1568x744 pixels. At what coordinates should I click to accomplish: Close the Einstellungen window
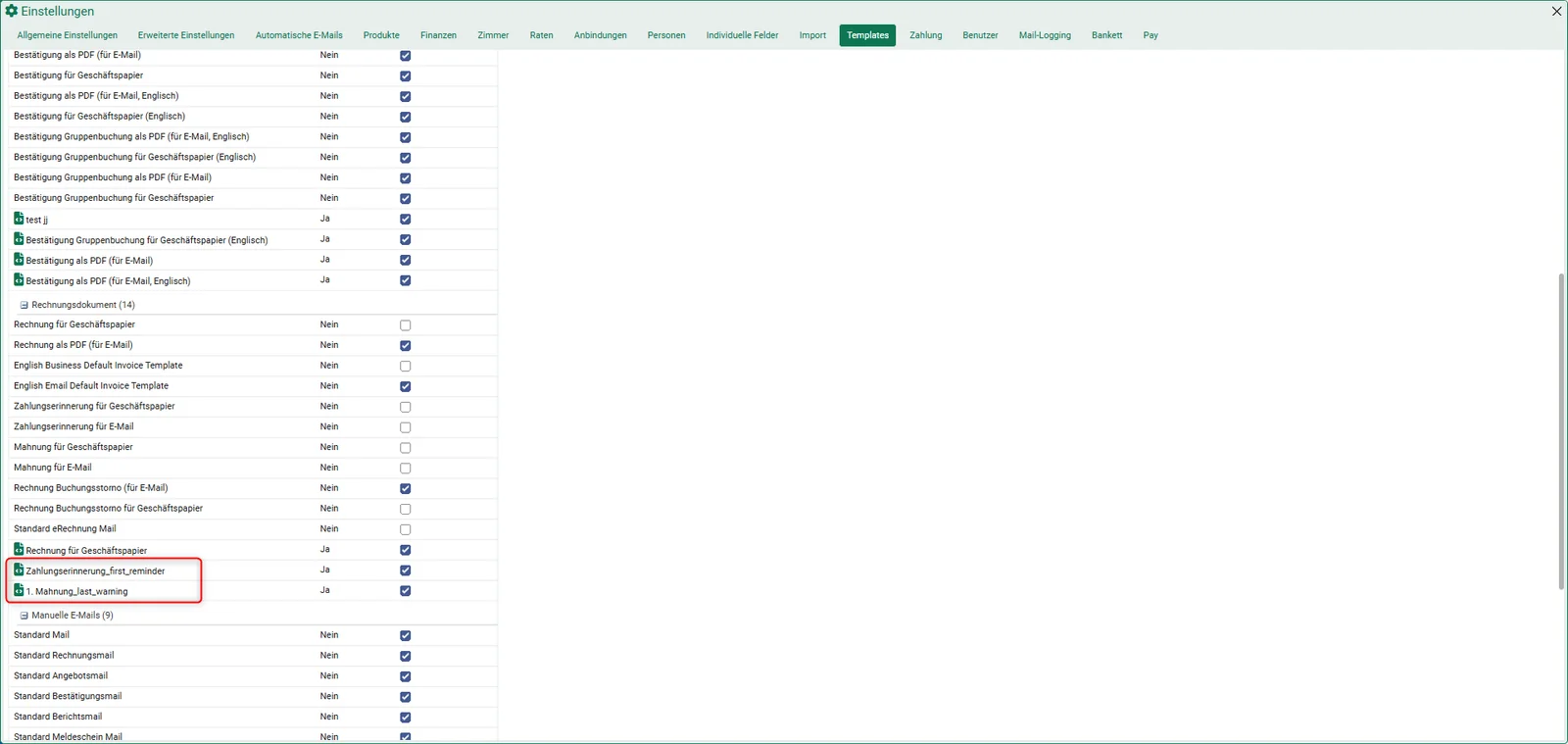1556,11
